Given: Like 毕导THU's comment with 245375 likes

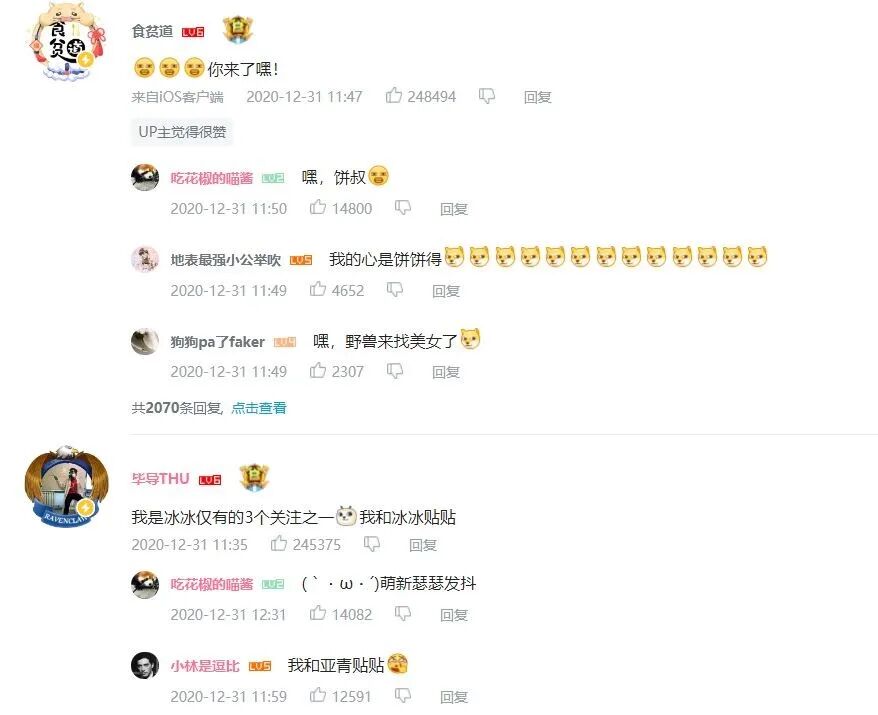Looking at the screenshot, I should [279, 543].
